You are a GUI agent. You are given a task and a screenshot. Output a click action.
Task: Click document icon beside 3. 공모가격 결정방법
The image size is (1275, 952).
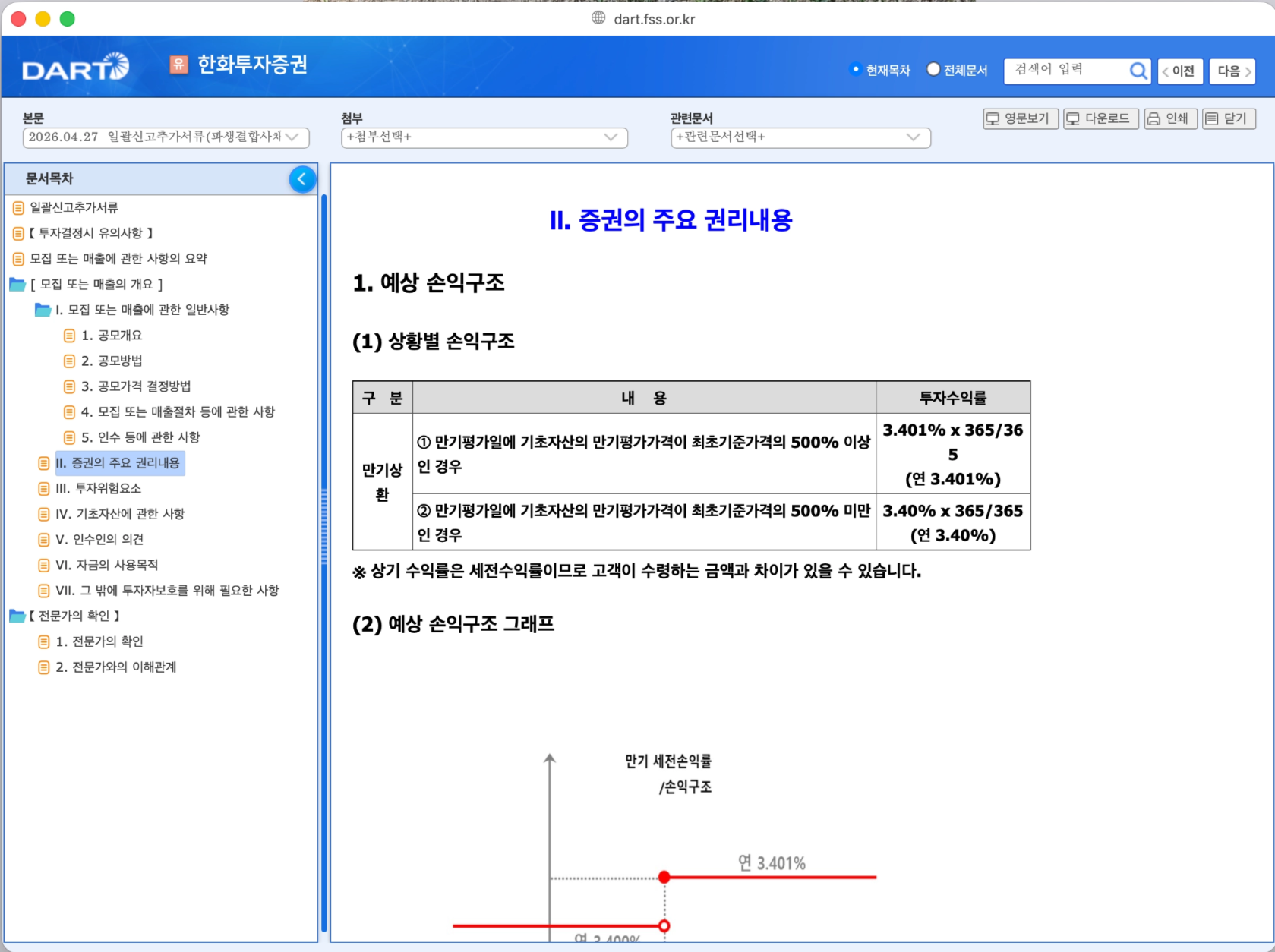coord(69,387)
